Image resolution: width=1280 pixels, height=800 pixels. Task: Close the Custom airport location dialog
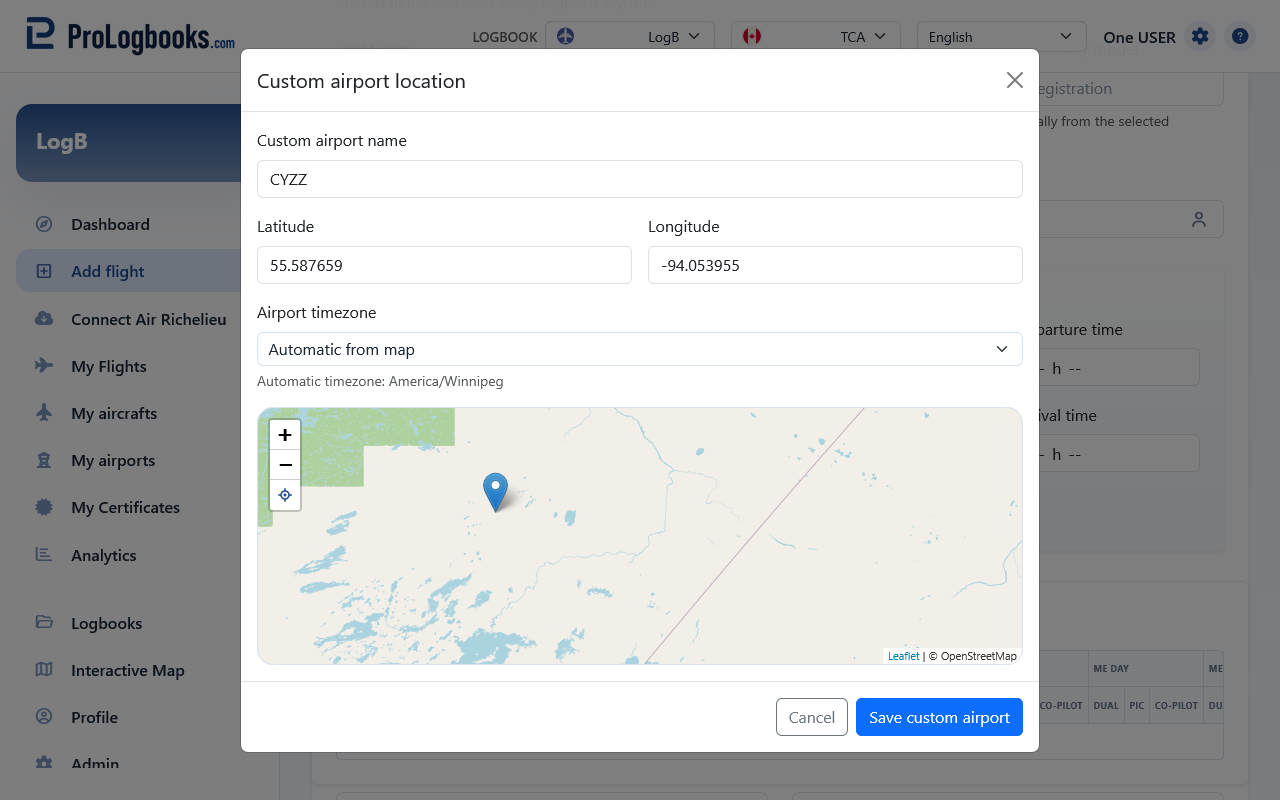point(1015,80)
